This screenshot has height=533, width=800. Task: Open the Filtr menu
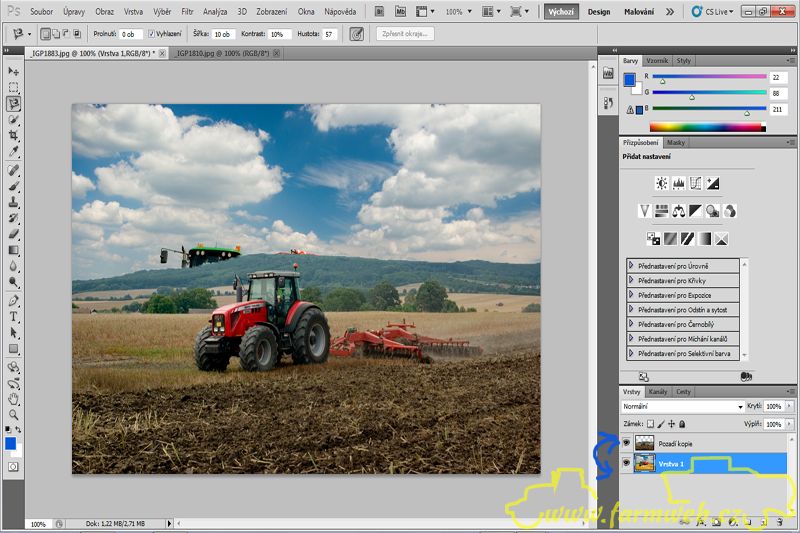(187, 11)
